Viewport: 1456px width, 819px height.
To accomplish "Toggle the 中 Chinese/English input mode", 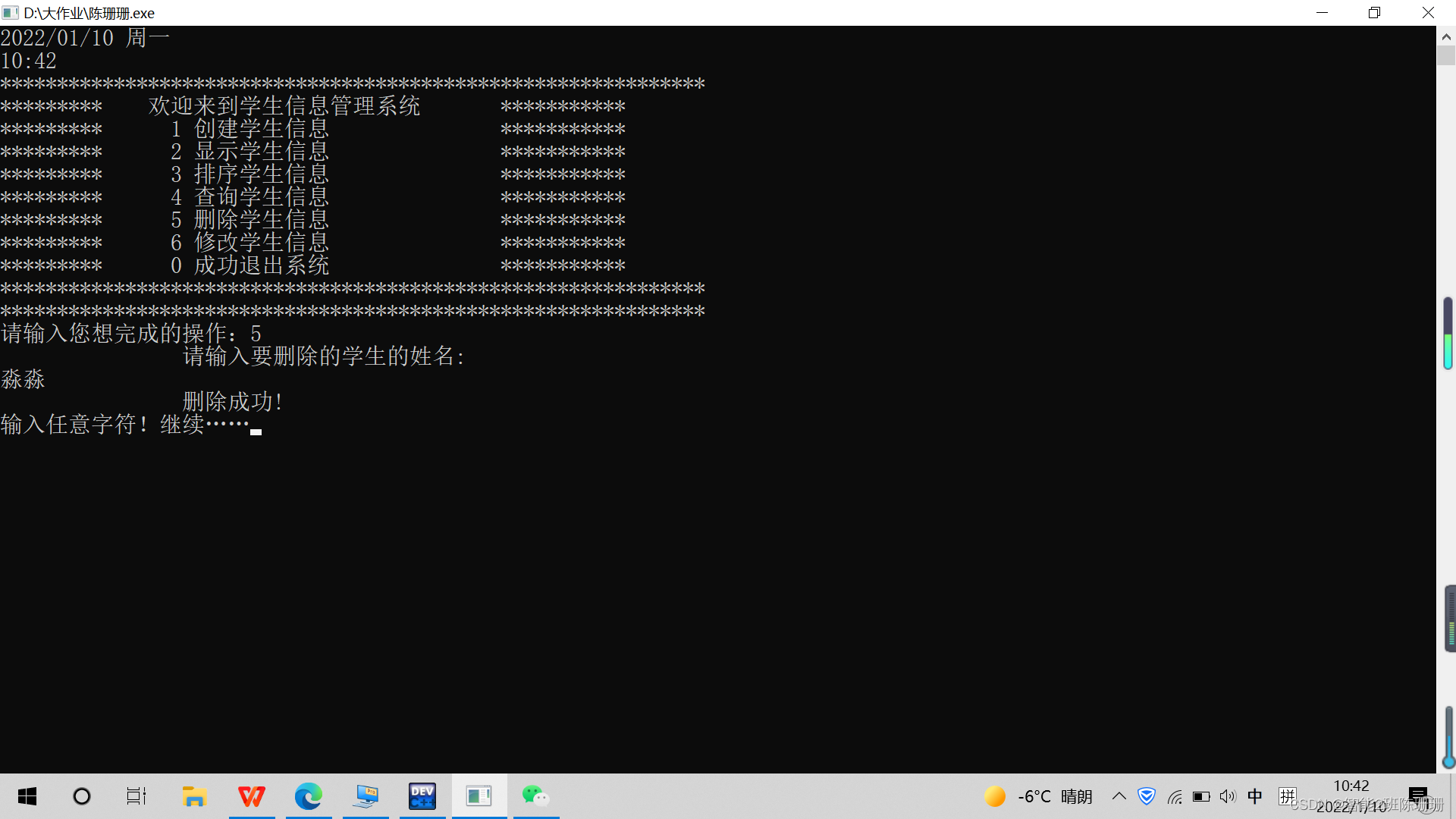I will click(x=1255, y=796).
